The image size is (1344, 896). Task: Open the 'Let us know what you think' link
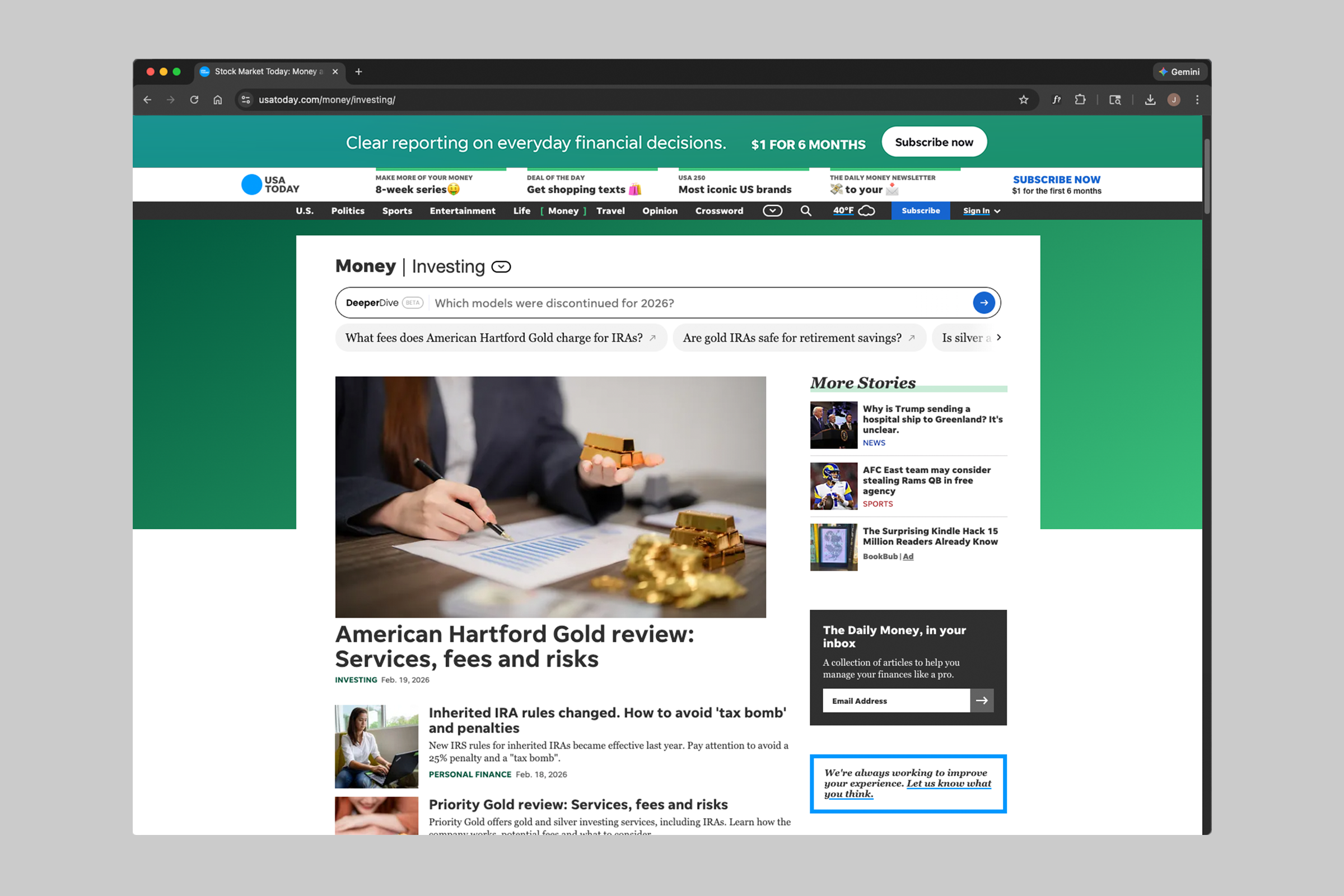pos(949,783)
